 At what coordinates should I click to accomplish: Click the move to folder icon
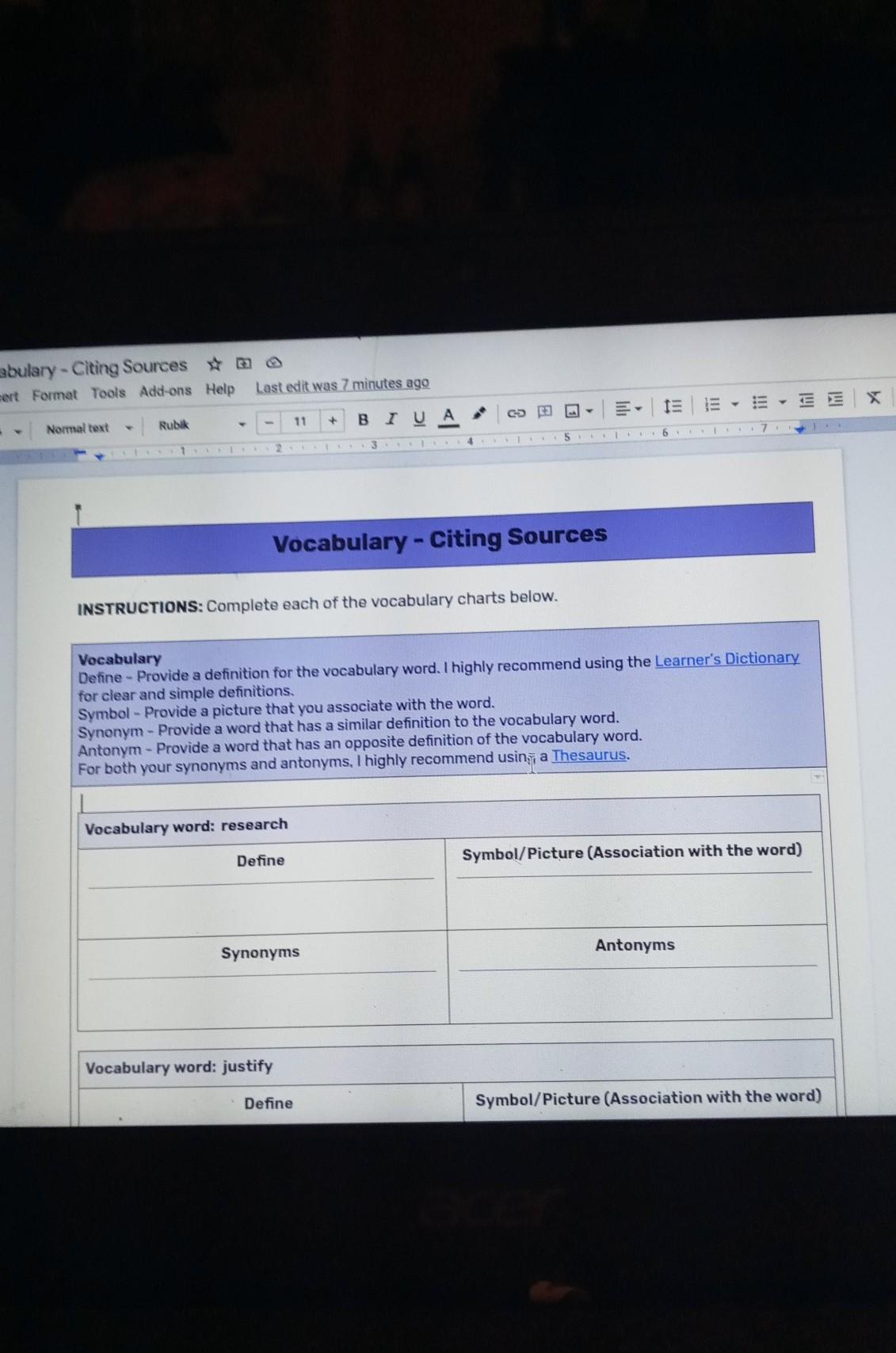245,364
